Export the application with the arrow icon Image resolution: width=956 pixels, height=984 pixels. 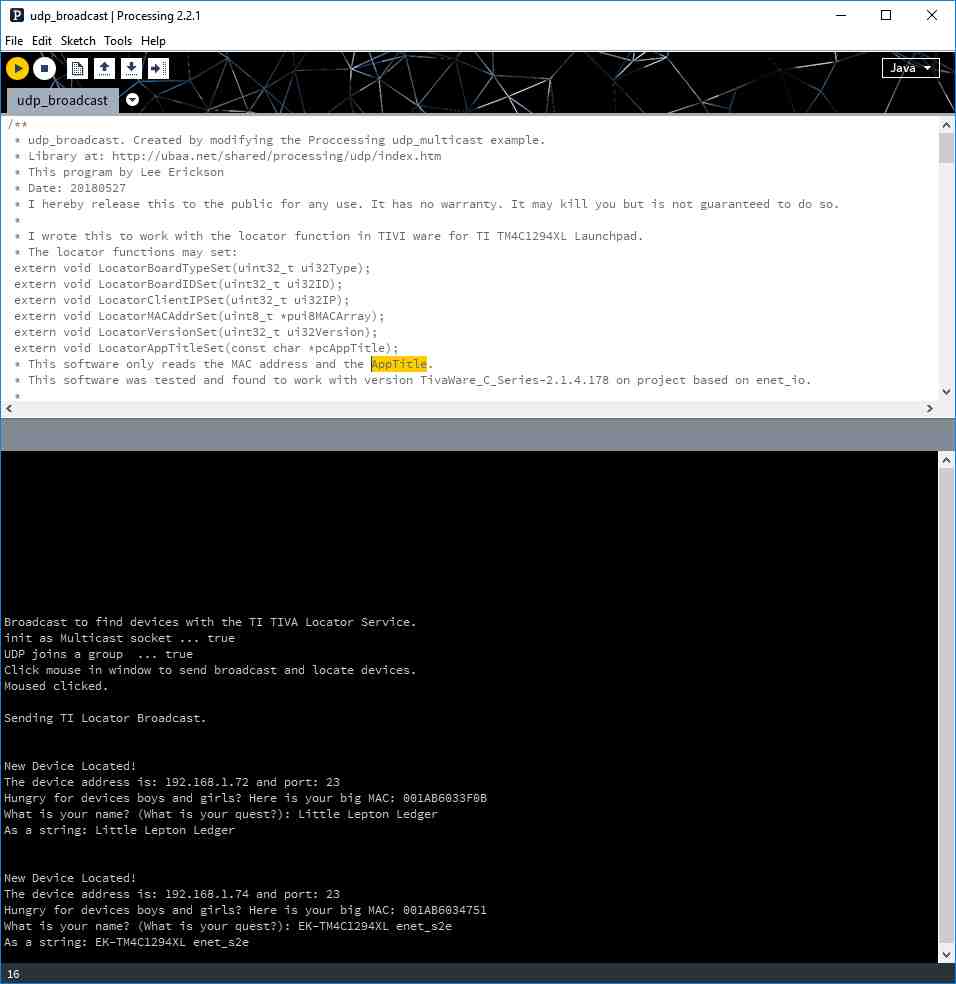pyautogui.click(x=158, y=68)
